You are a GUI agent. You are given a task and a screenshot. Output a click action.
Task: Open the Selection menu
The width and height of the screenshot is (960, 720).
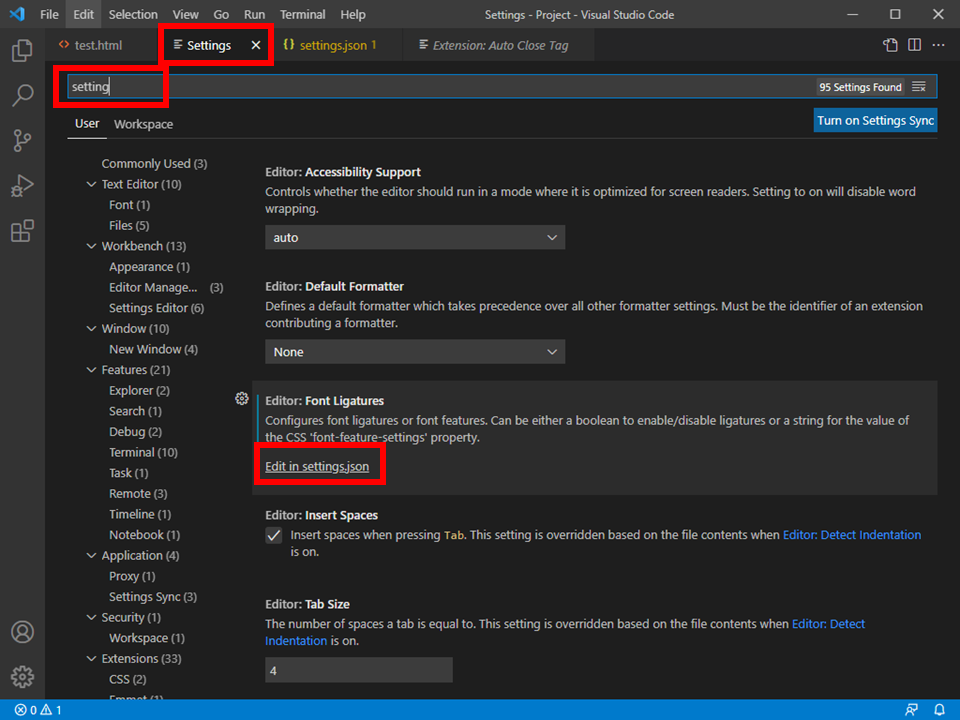(133, 14)
